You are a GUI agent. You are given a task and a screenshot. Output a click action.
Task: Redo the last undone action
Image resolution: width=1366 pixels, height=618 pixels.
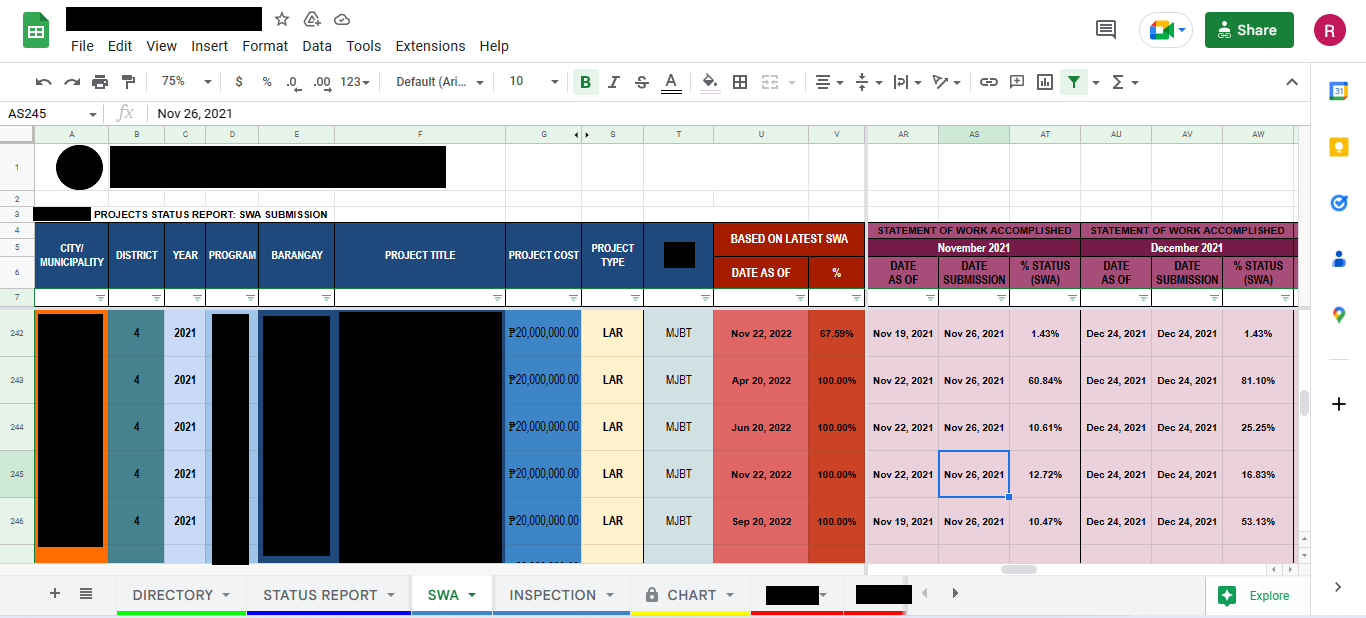(x=72, y=82)
